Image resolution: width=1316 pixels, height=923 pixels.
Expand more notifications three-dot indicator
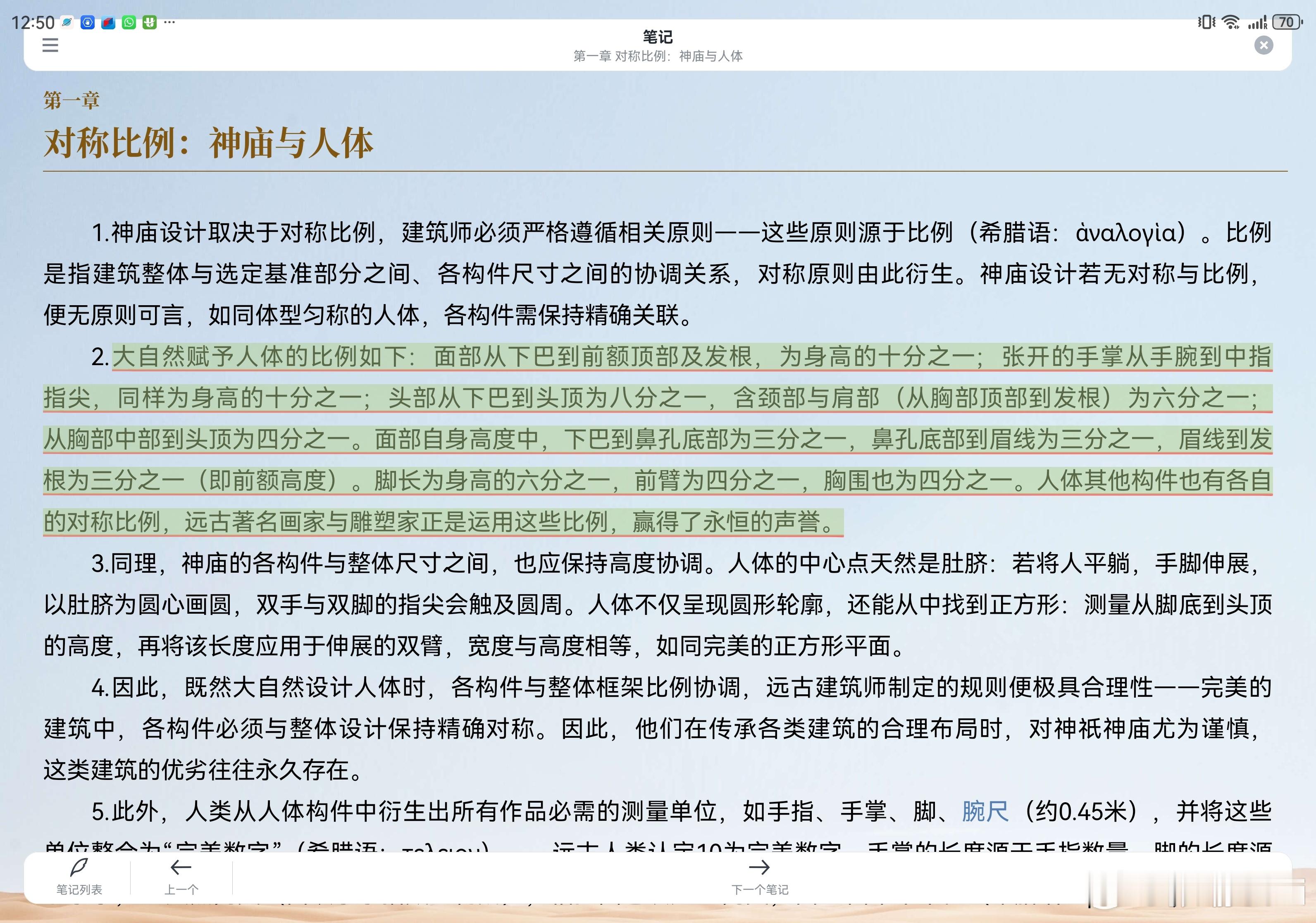(169, 22)
